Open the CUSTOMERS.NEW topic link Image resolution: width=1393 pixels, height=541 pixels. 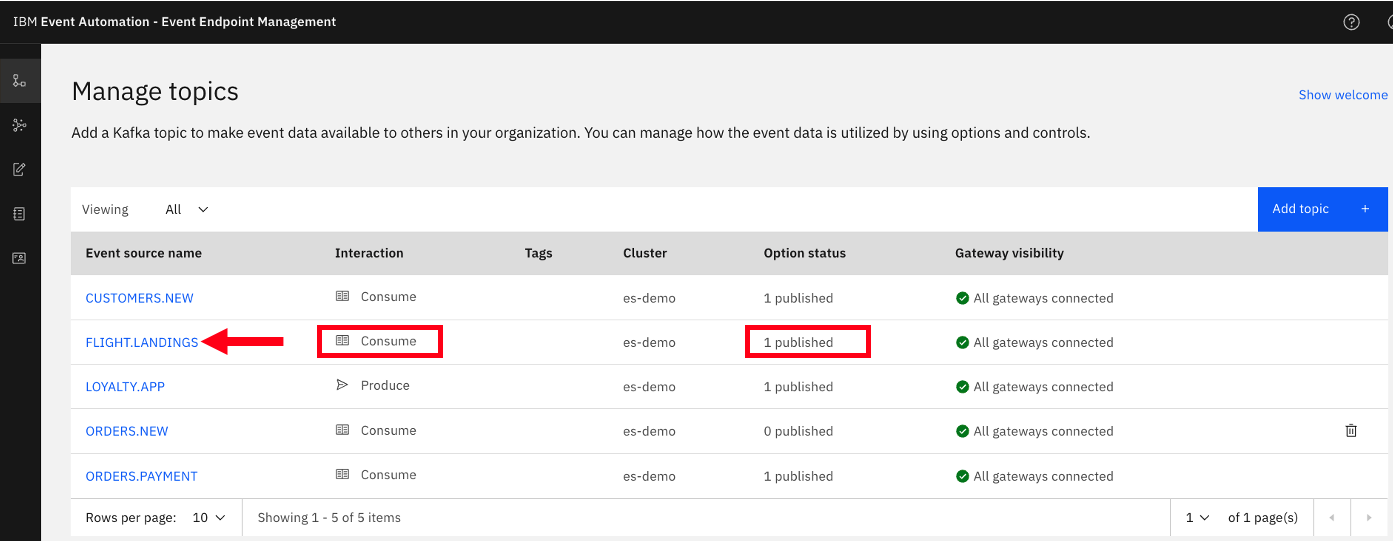pyautogui.click(x=139, y=298)
